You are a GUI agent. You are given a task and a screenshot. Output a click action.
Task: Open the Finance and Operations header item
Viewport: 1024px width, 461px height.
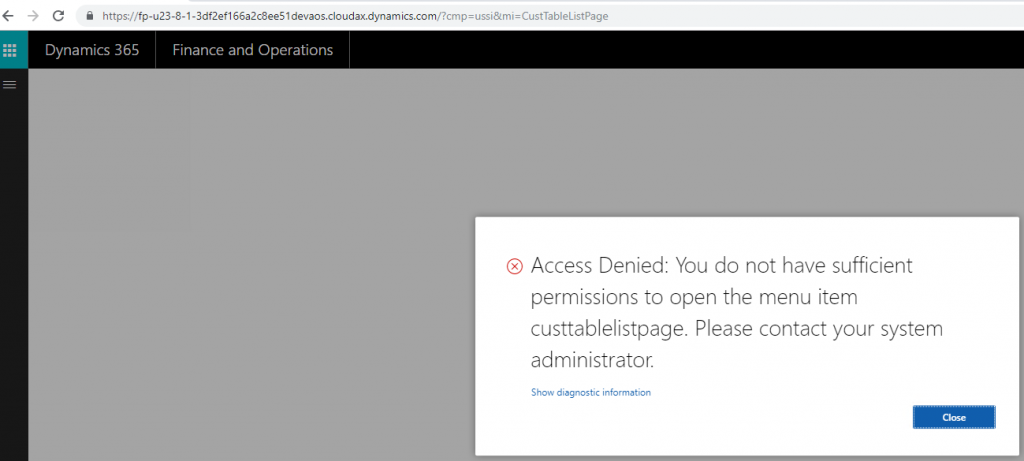tap(253, 50)
